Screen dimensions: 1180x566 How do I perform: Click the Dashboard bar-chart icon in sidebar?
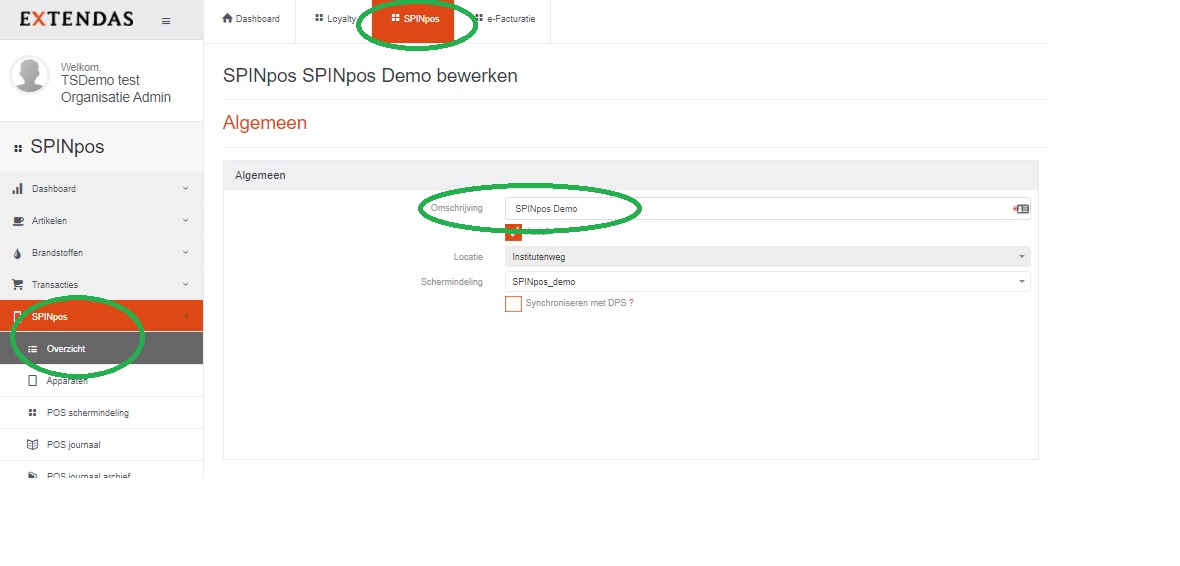[18, 189]
